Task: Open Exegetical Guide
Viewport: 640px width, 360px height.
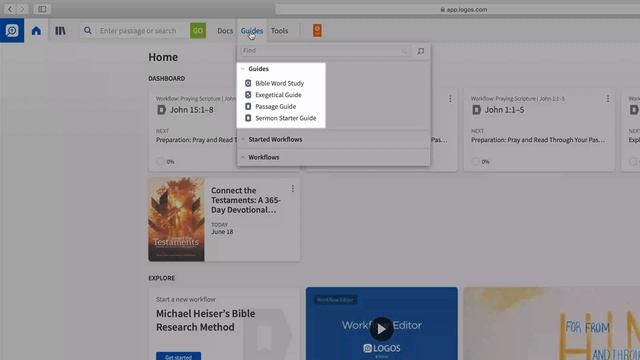Action: [x=278, y=95]
